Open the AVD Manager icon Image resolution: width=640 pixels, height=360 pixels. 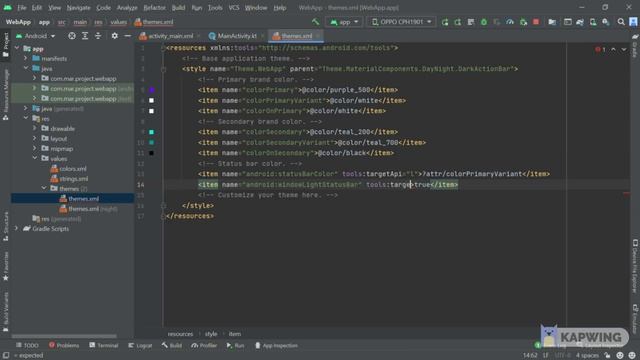click(x=593, y=22)
